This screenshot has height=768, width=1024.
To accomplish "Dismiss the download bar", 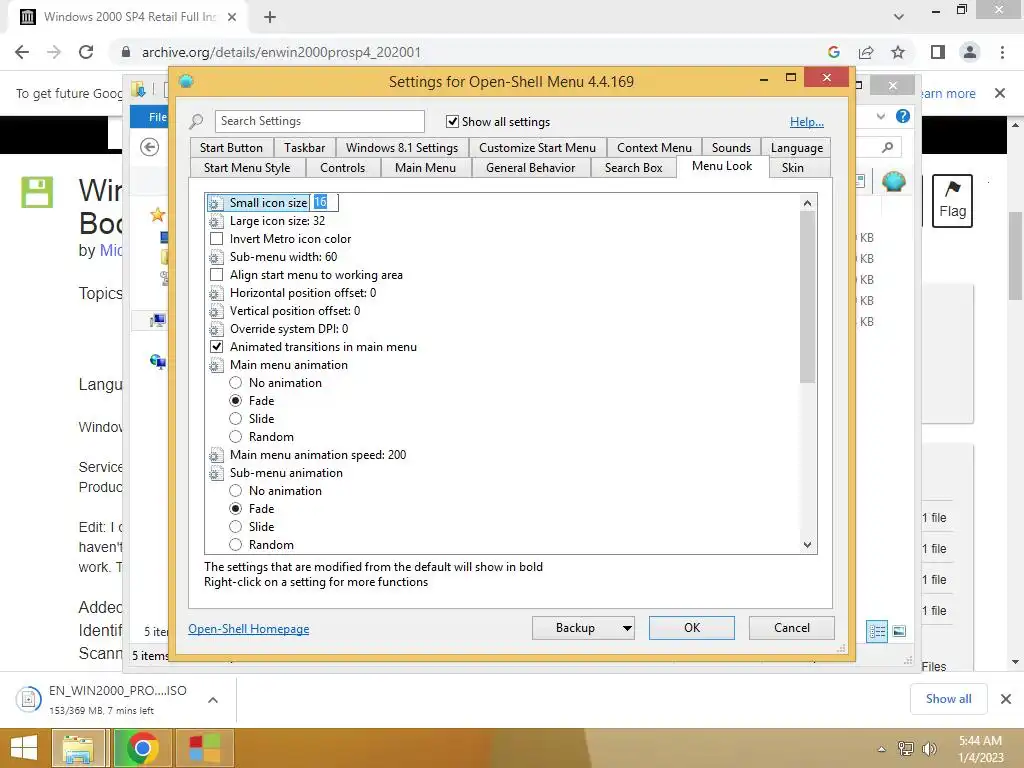I will (1006, 699).
